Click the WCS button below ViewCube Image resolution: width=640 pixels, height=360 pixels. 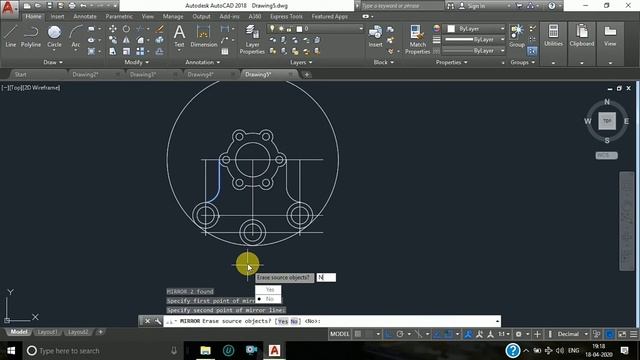607,156
